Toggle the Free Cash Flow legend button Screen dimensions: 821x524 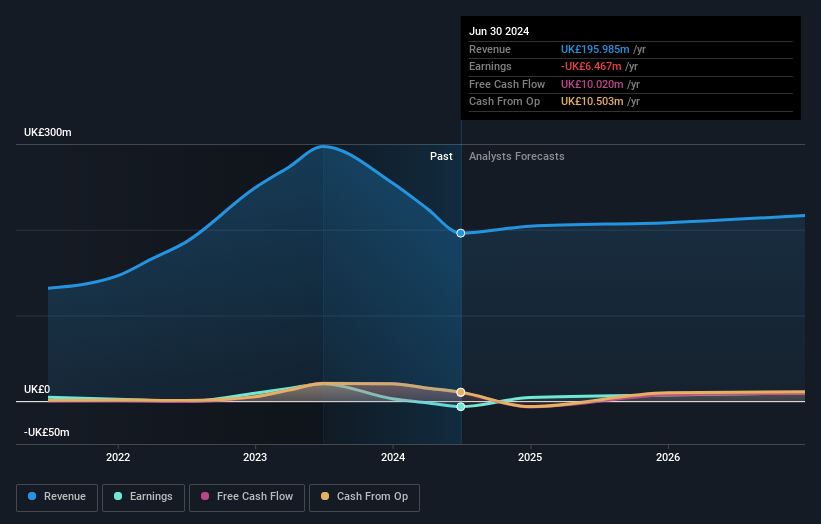click(x=247, y=497)
